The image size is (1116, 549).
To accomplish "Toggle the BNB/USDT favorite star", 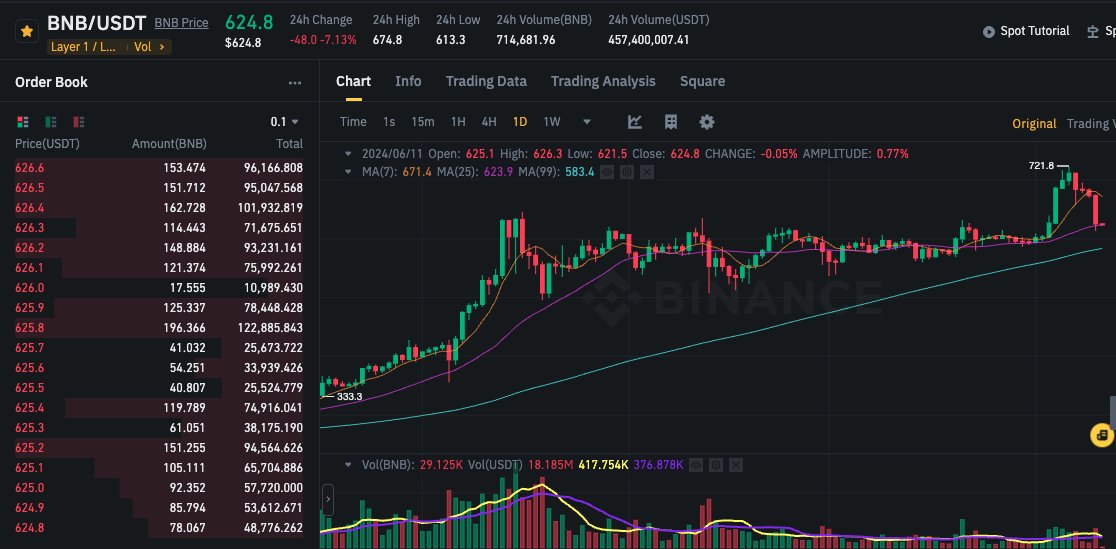I will 27,31.
